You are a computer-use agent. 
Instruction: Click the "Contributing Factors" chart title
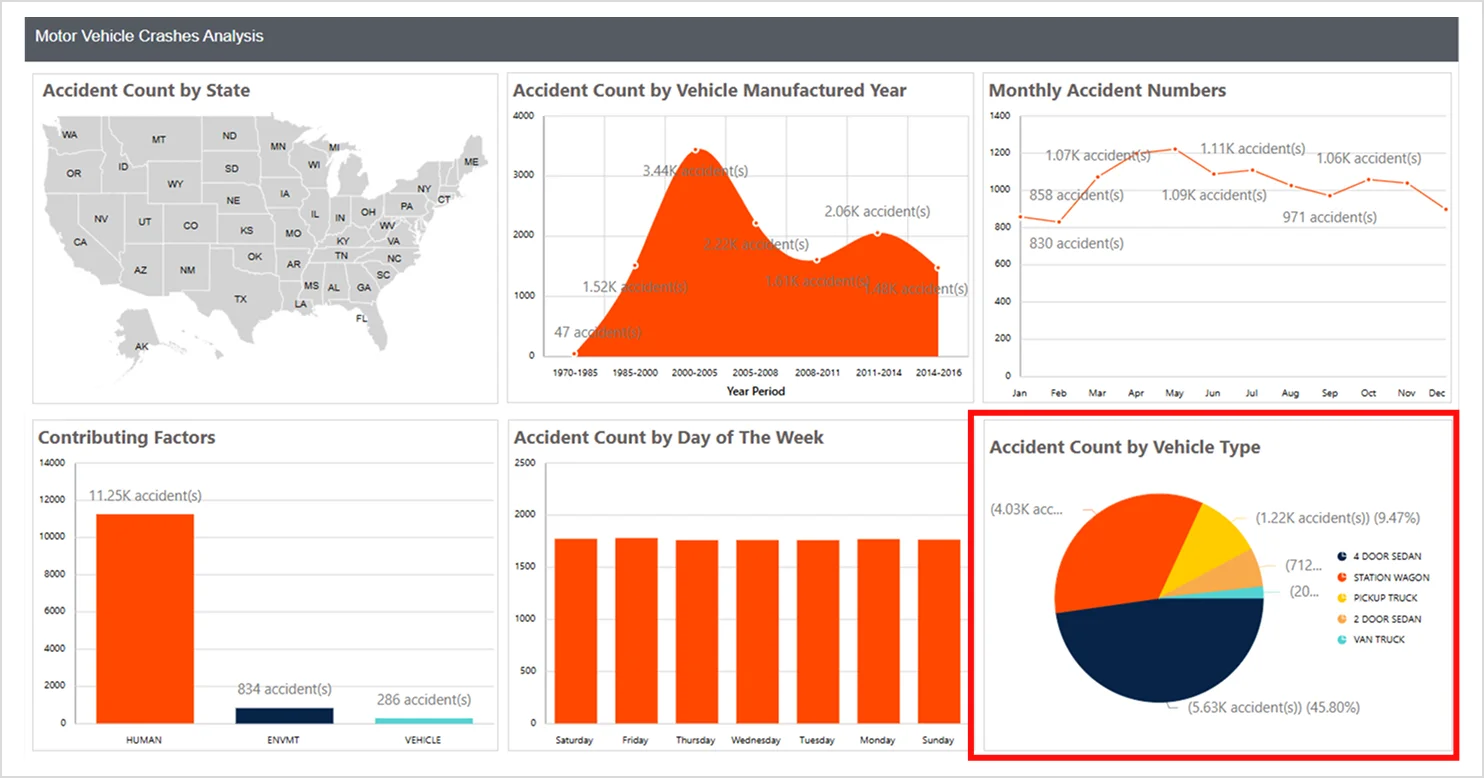[126, 437]
